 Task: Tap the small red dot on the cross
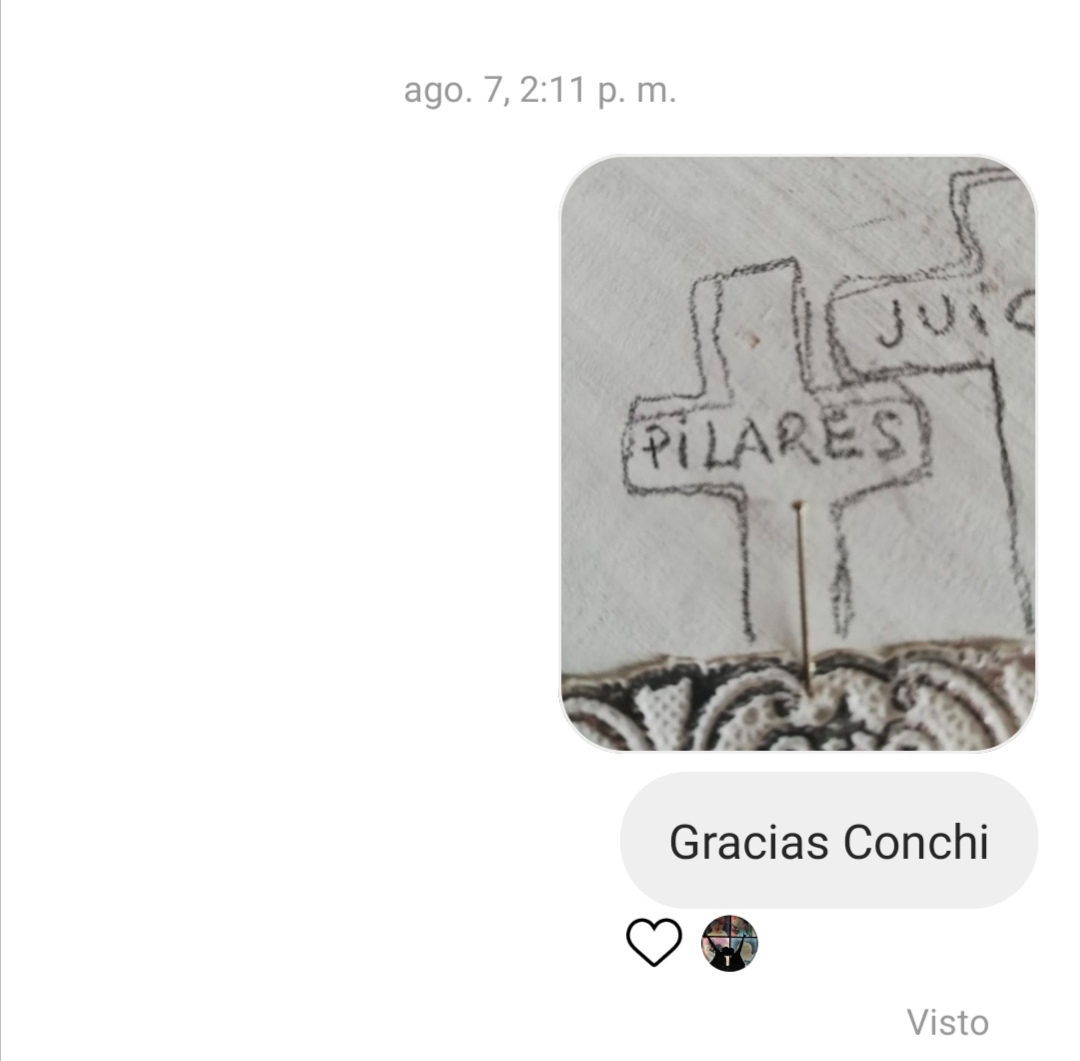[x=753, y=340]
